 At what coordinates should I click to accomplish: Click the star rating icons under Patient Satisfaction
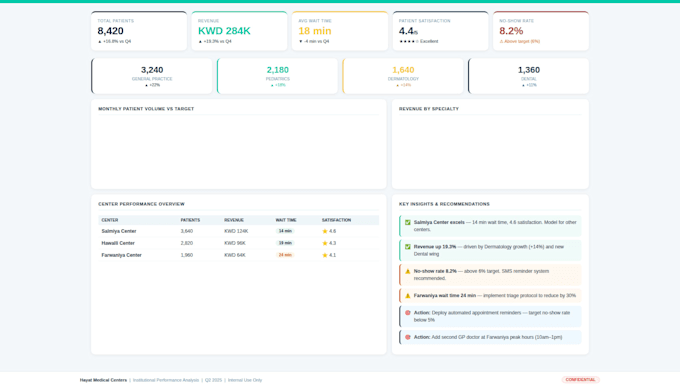tap(409, 42)
